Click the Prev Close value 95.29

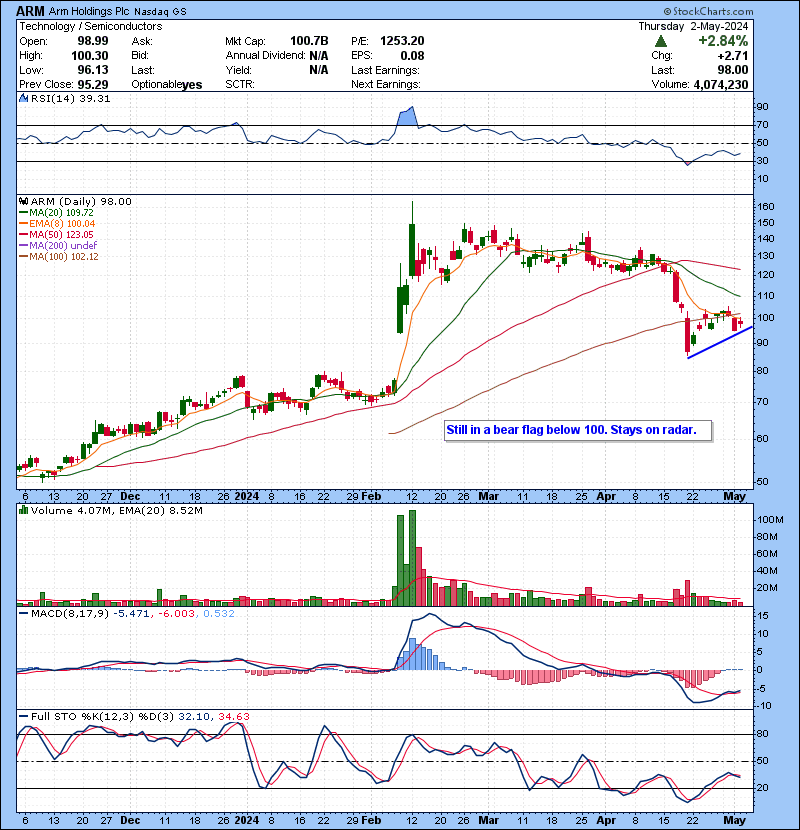(93, 84)
